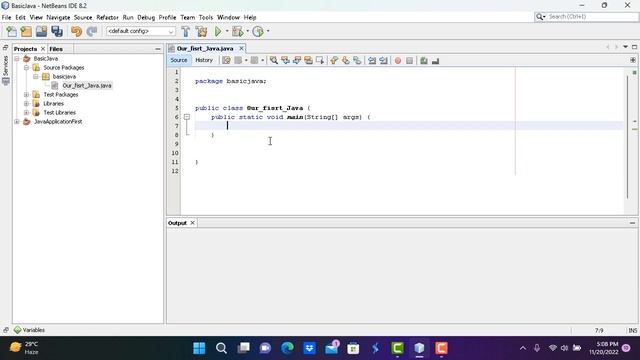Click the Profile Project icon

tap(258, 31)
